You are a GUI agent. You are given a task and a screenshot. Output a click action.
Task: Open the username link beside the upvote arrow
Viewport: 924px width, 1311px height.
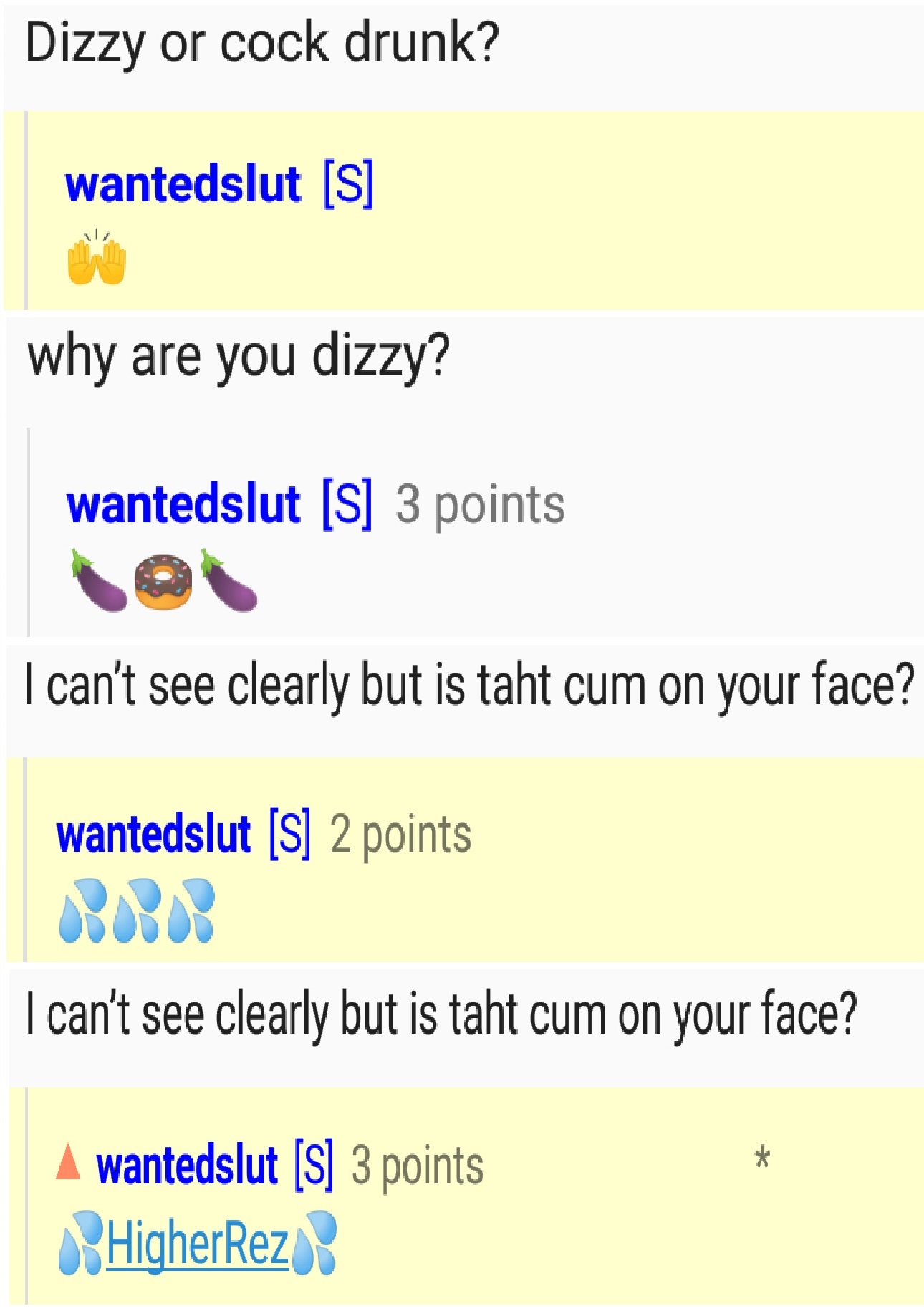coord(186,1166)
